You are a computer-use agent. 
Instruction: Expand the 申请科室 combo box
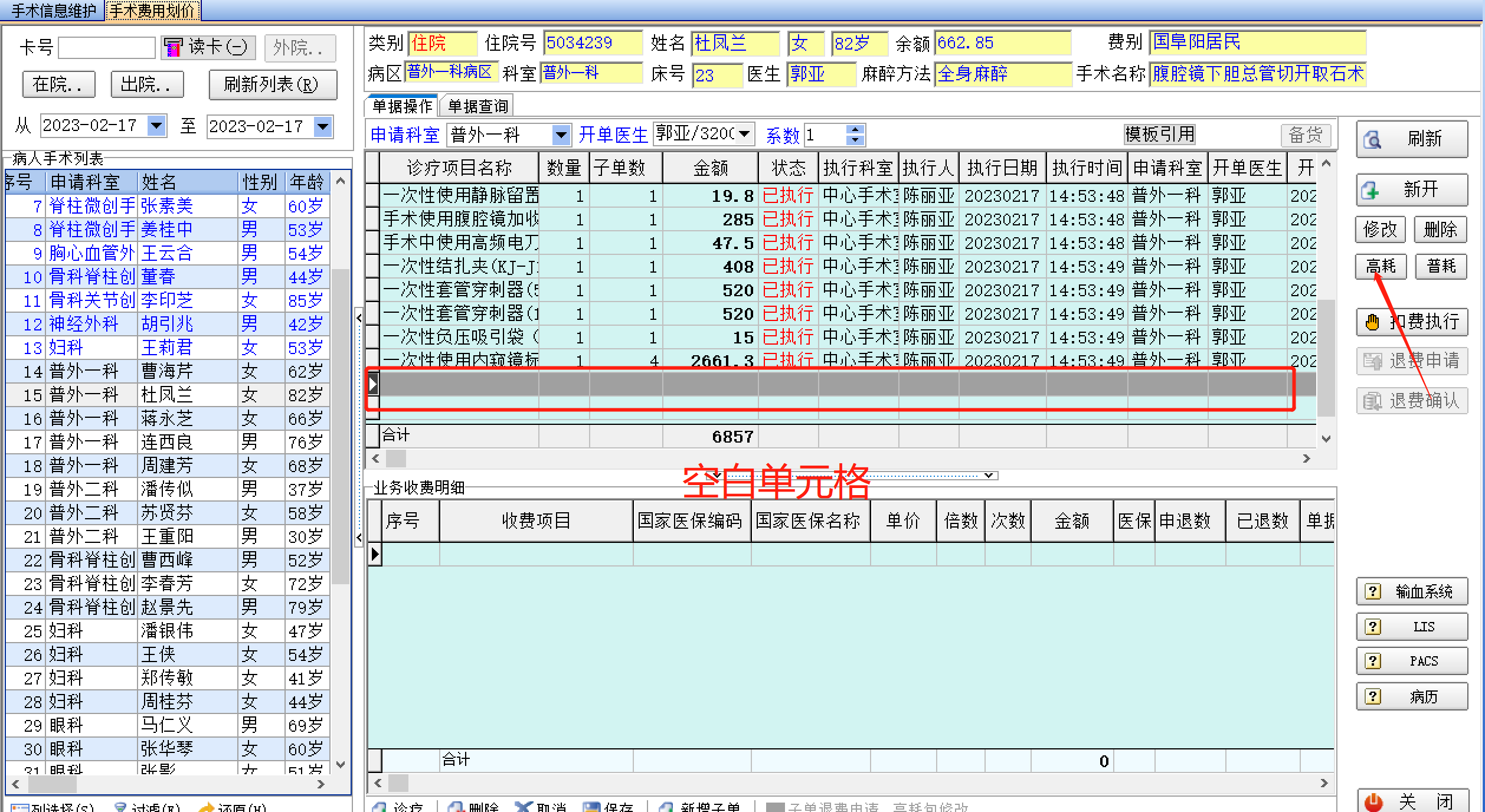(x=561, y=135)
